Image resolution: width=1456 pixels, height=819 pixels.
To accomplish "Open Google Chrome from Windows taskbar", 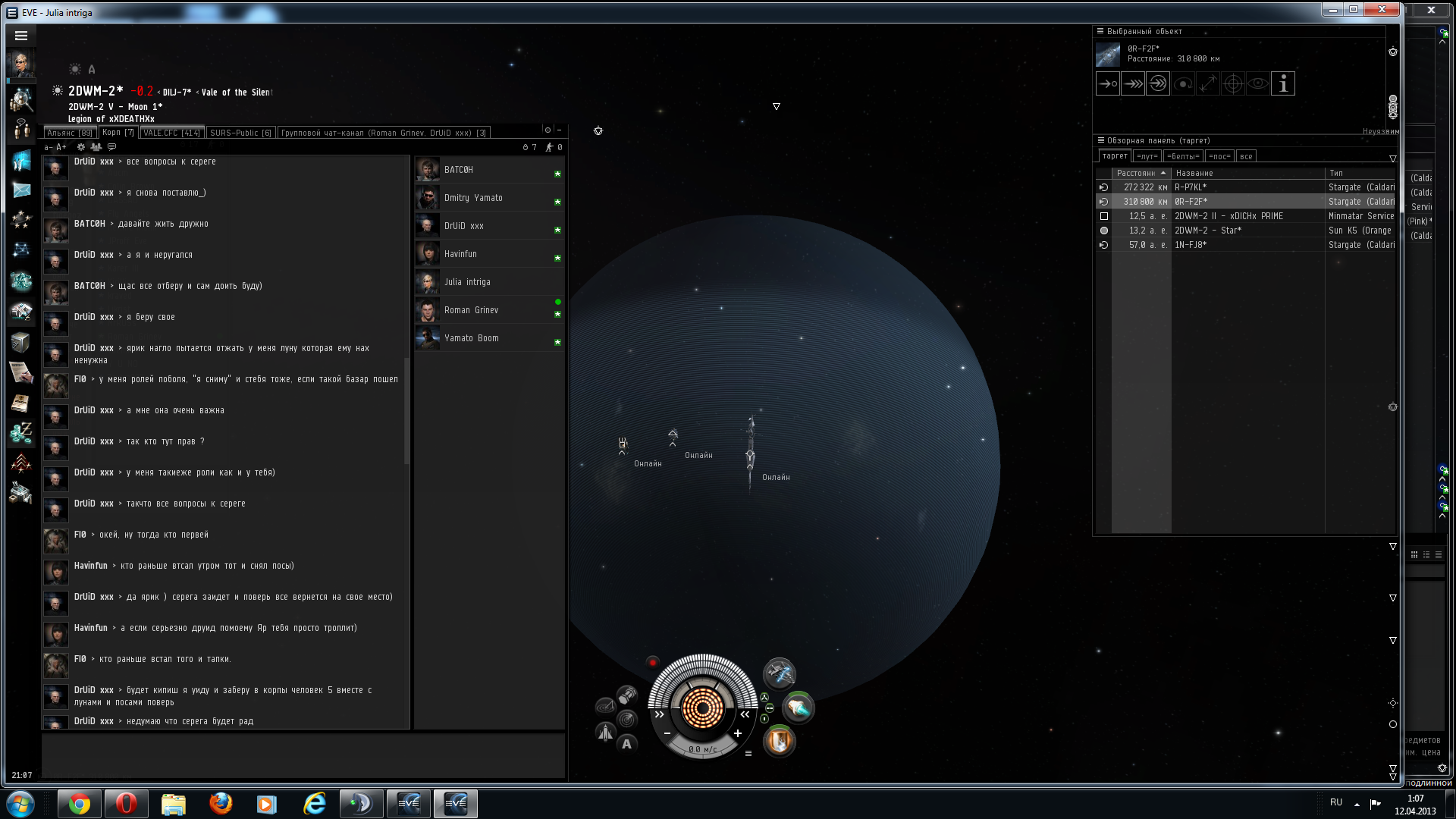I will [79, 804].
